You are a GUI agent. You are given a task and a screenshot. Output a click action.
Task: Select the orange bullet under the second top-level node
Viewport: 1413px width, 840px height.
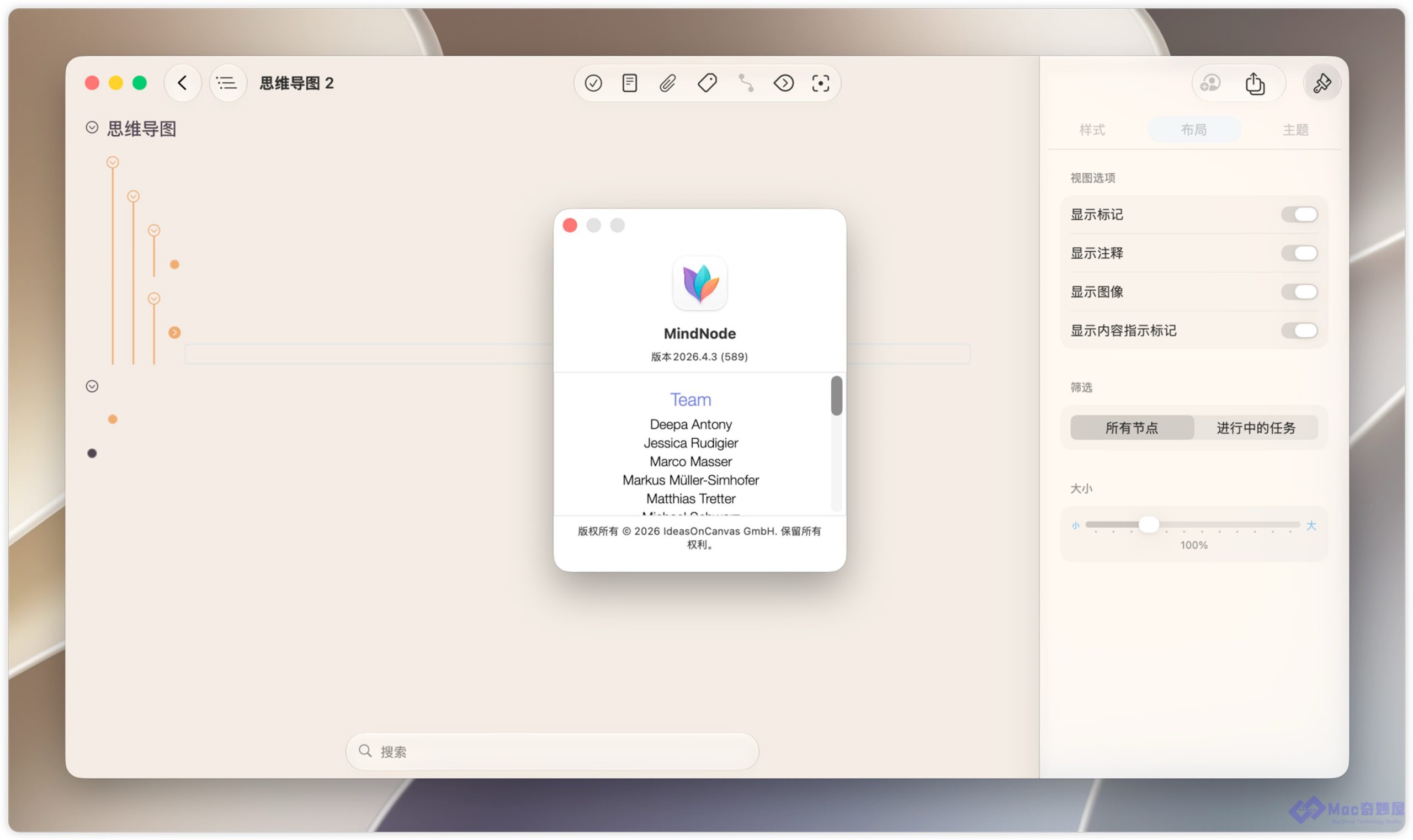point(113,419)
